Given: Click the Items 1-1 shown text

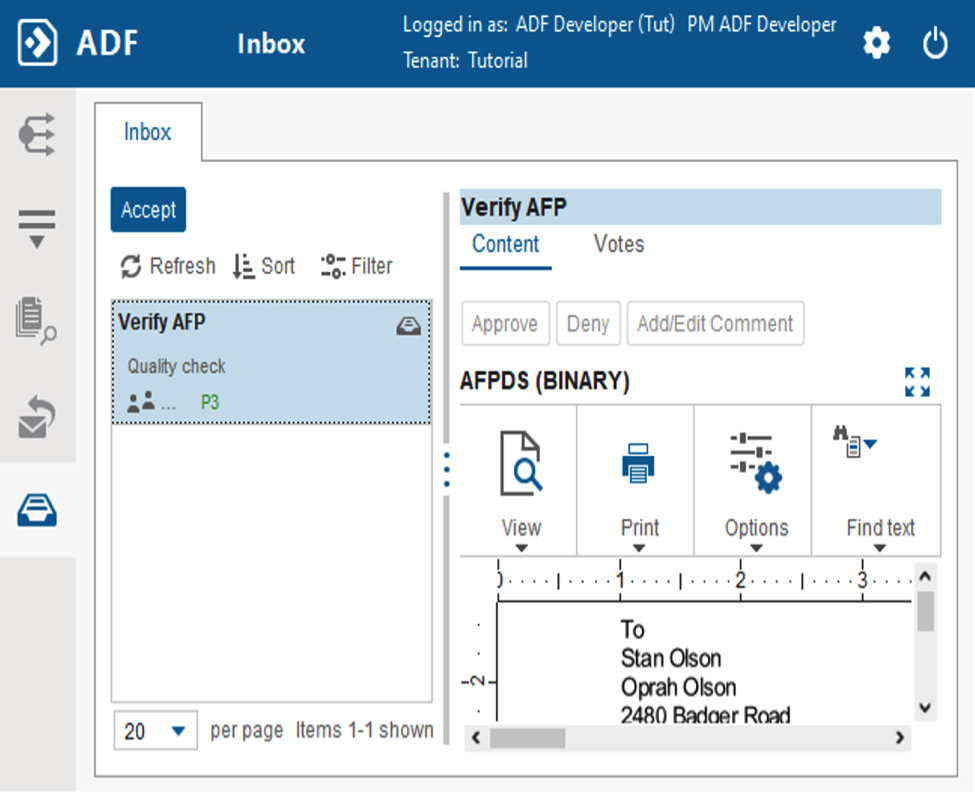Looking at the screenshot, I should (x=364, y=730).
